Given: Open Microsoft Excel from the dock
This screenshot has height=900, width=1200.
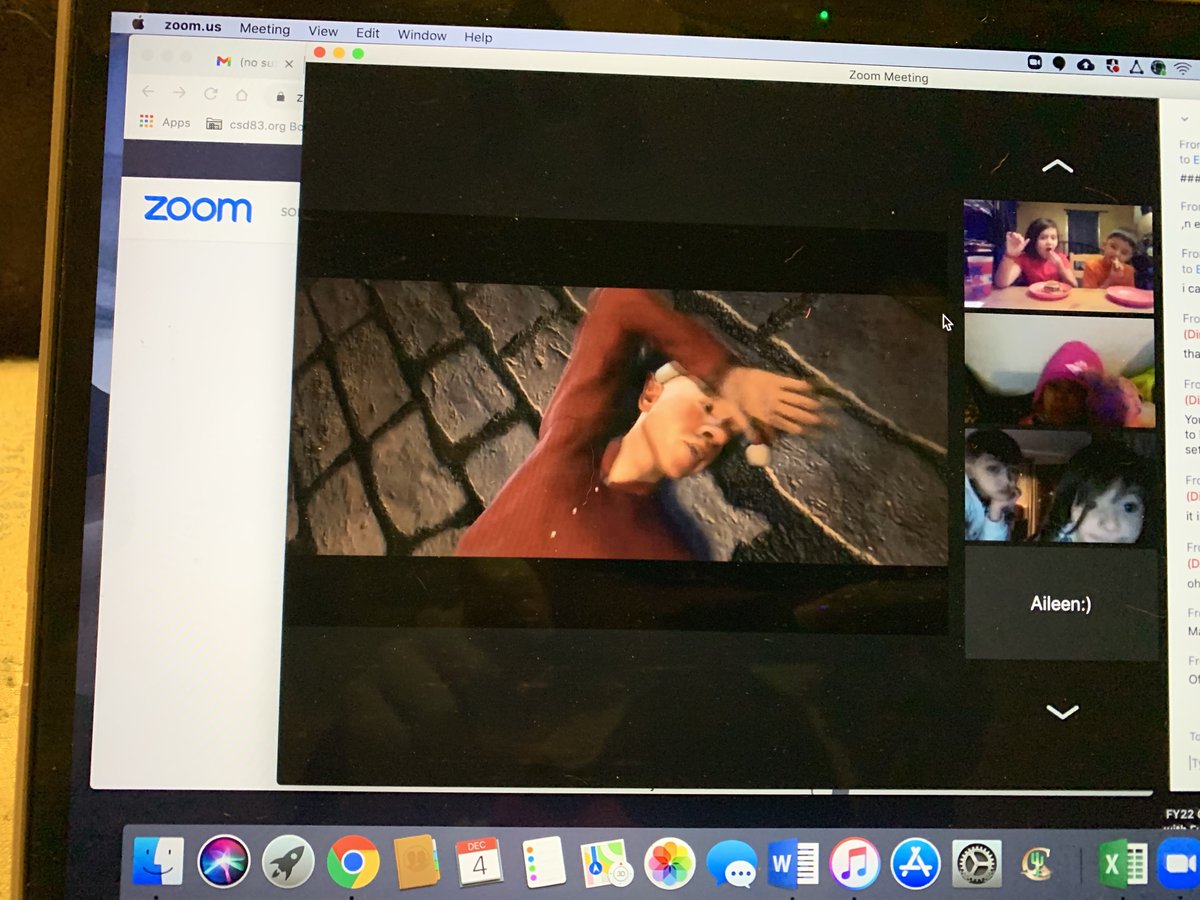Looking at the screenshot, I should point(1123,864).
